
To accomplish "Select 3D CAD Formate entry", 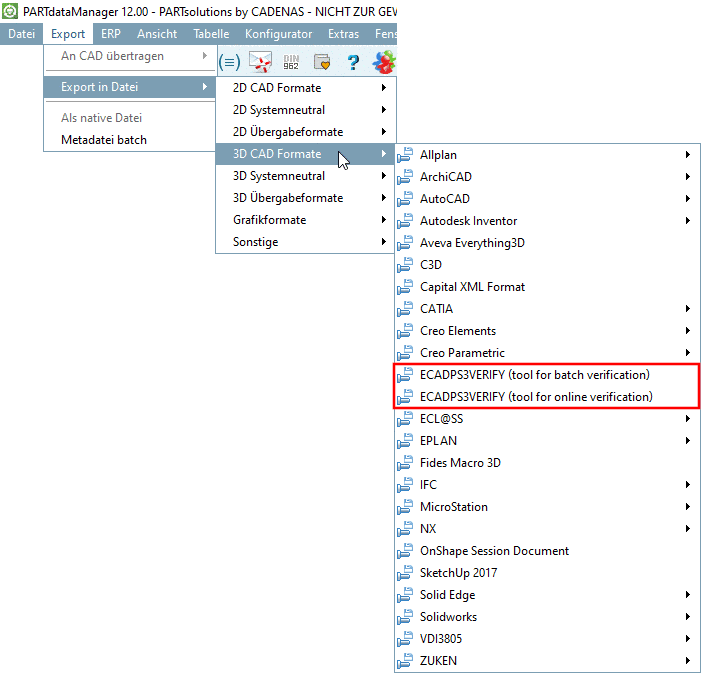I will coord(306,154).
